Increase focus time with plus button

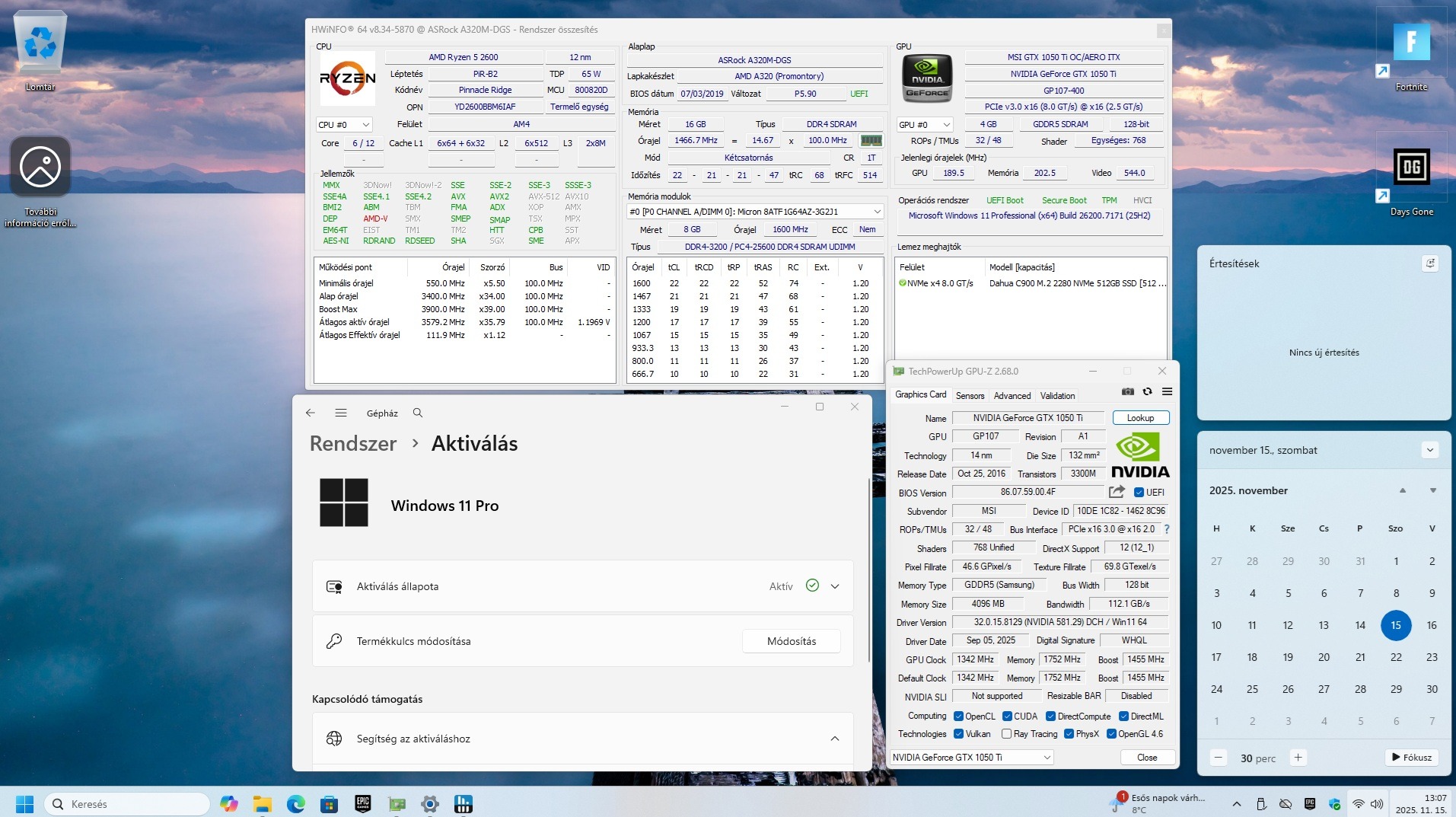1298,758
